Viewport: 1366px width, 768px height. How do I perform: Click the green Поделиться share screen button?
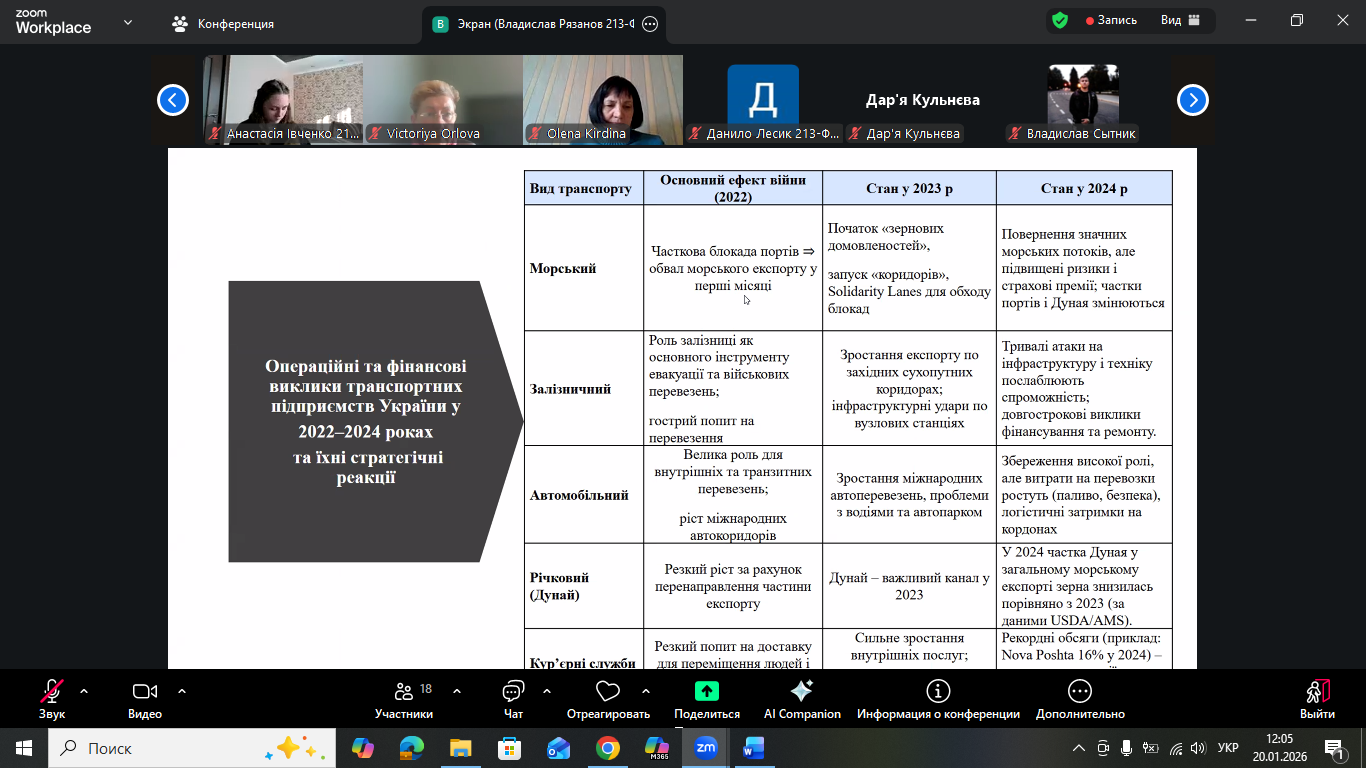[x=707, y=698]
